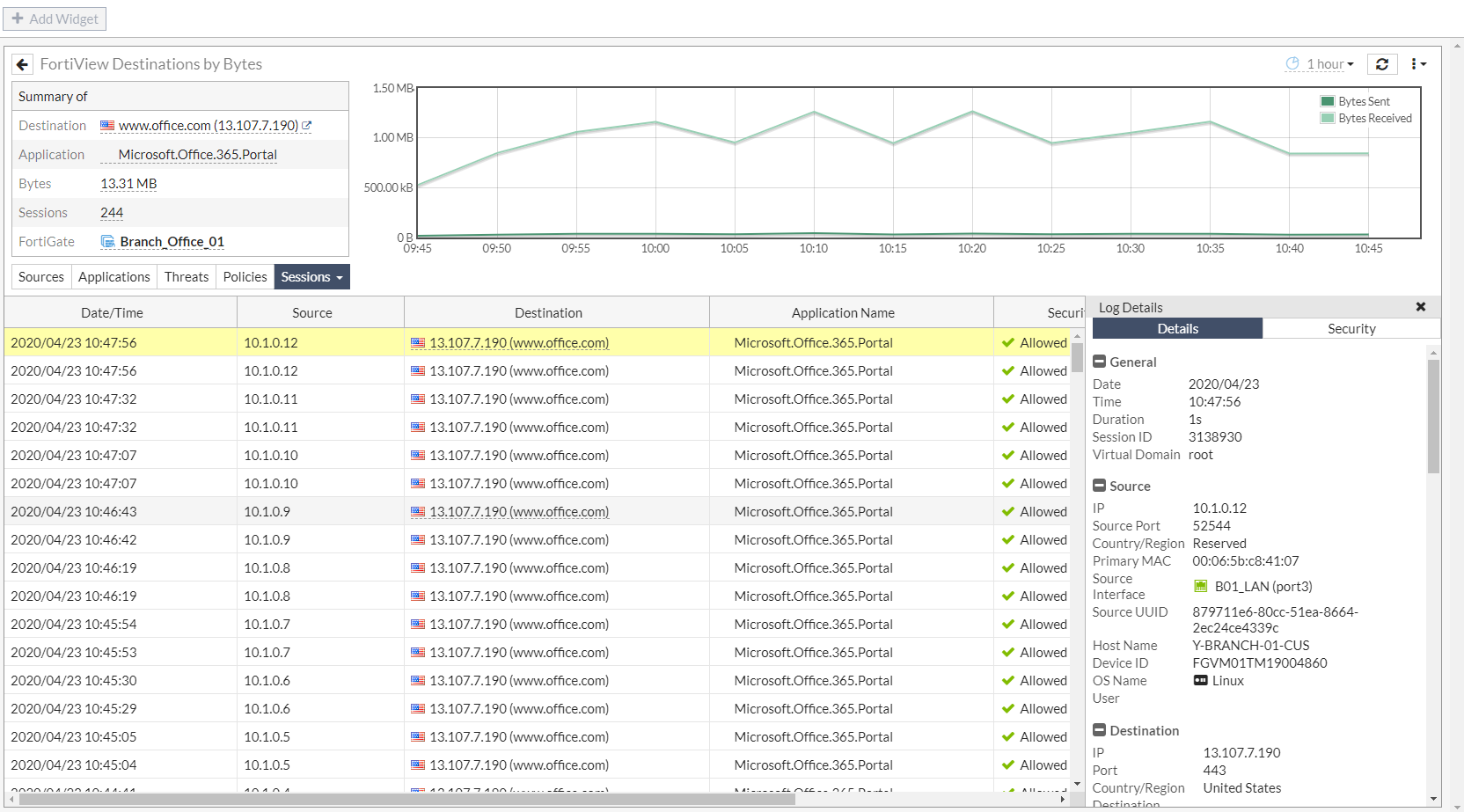Screen dimensions: 1464x812
Task: Click the flag icon in the highlighted destination row
Action: (x=417, y=342)
